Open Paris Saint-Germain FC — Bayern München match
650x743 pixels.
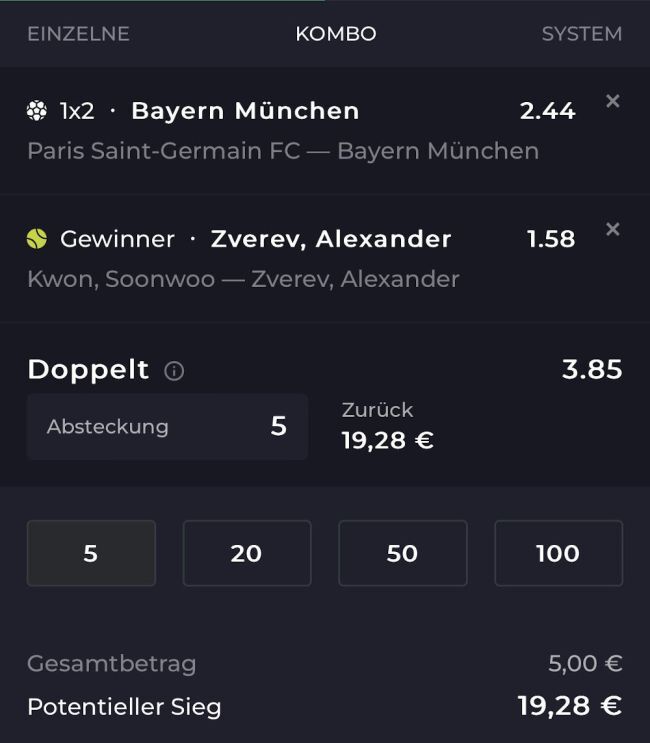click(x=283, y=151)
